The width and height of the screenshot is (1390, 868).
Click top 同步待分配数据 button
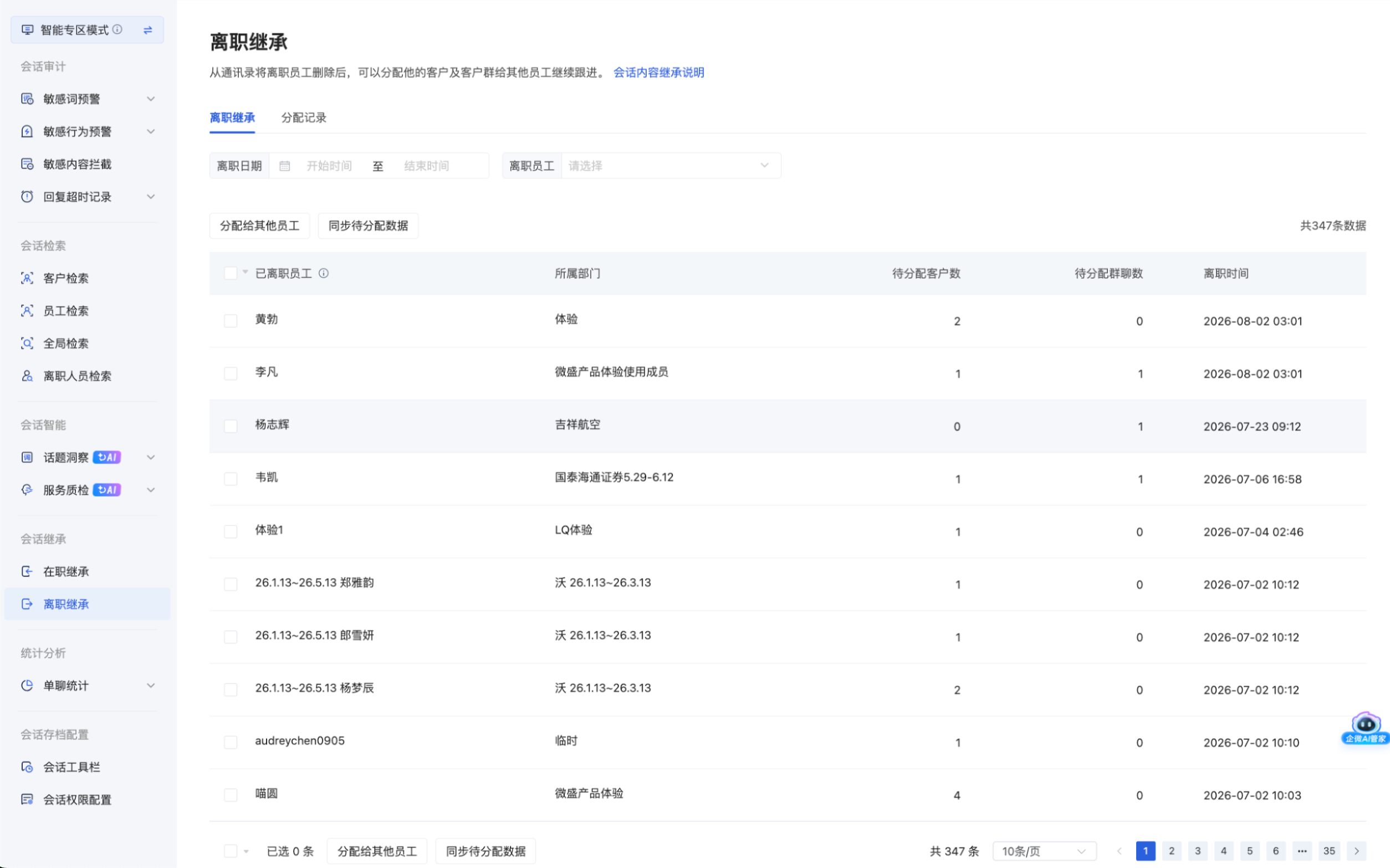point(368,226)
